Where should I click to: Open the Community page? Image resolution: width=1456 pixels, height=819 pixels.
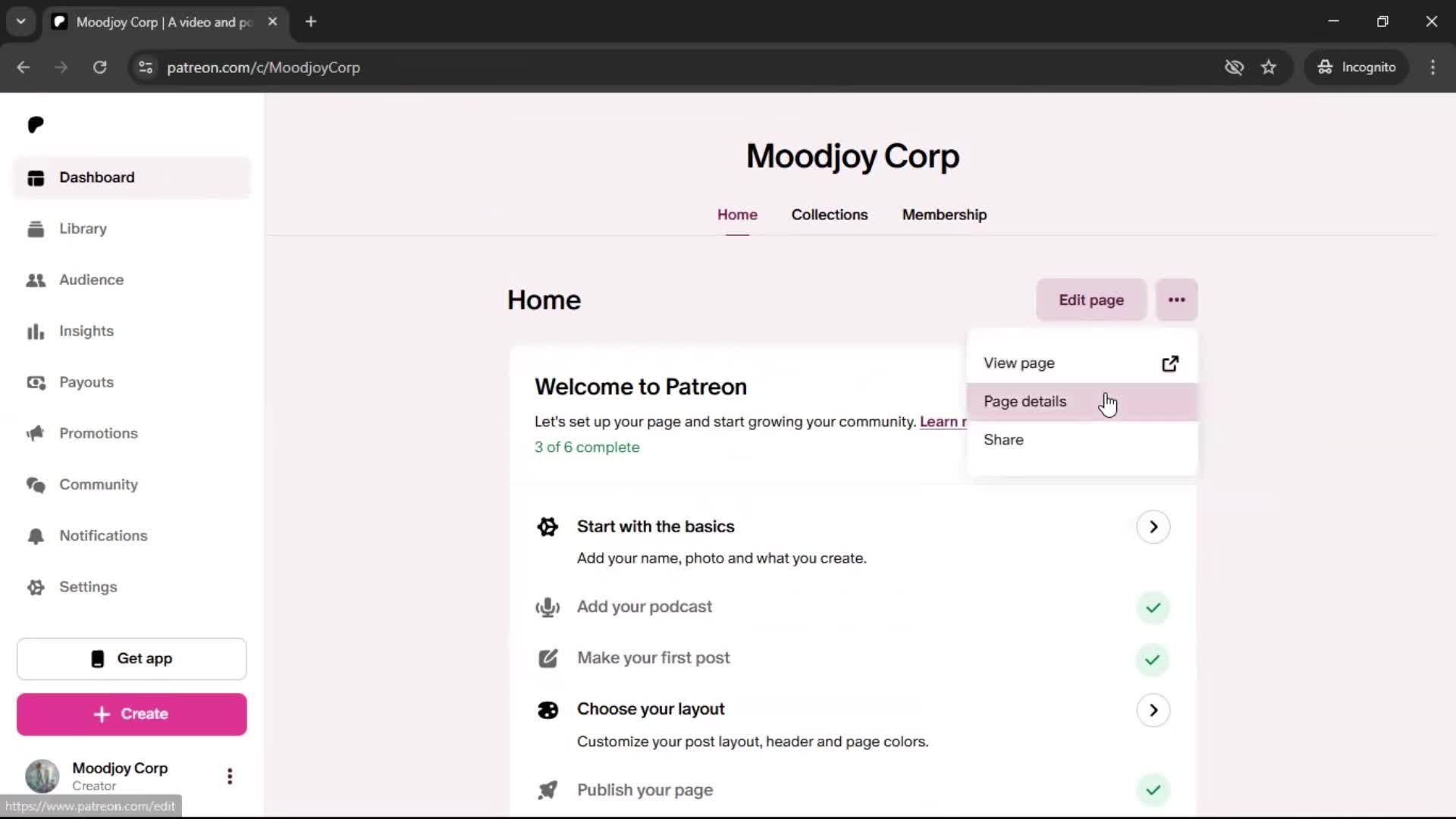pyautogui.click(x=131, y=485)
